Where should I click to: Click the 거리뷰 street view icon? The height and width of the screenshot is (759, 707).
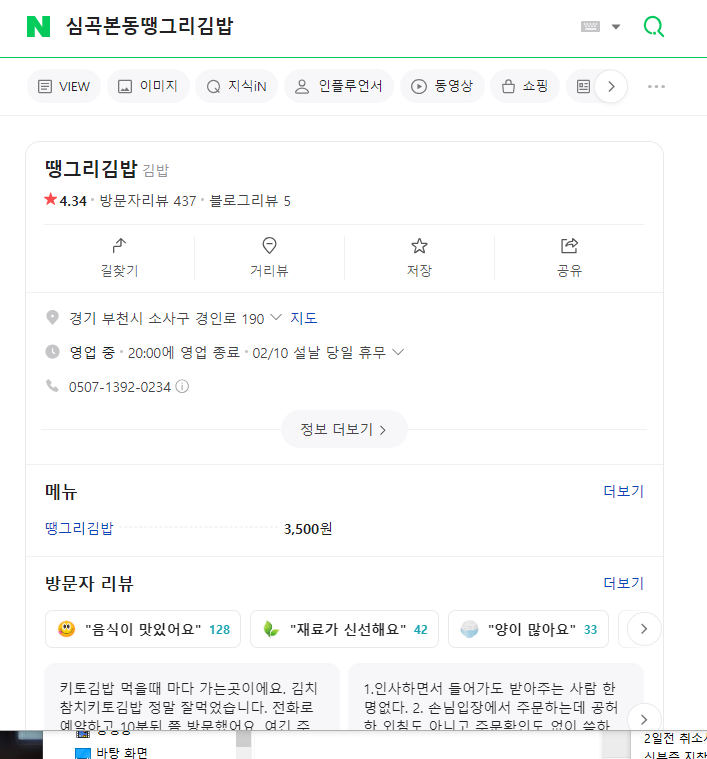[x=269, y=245]
